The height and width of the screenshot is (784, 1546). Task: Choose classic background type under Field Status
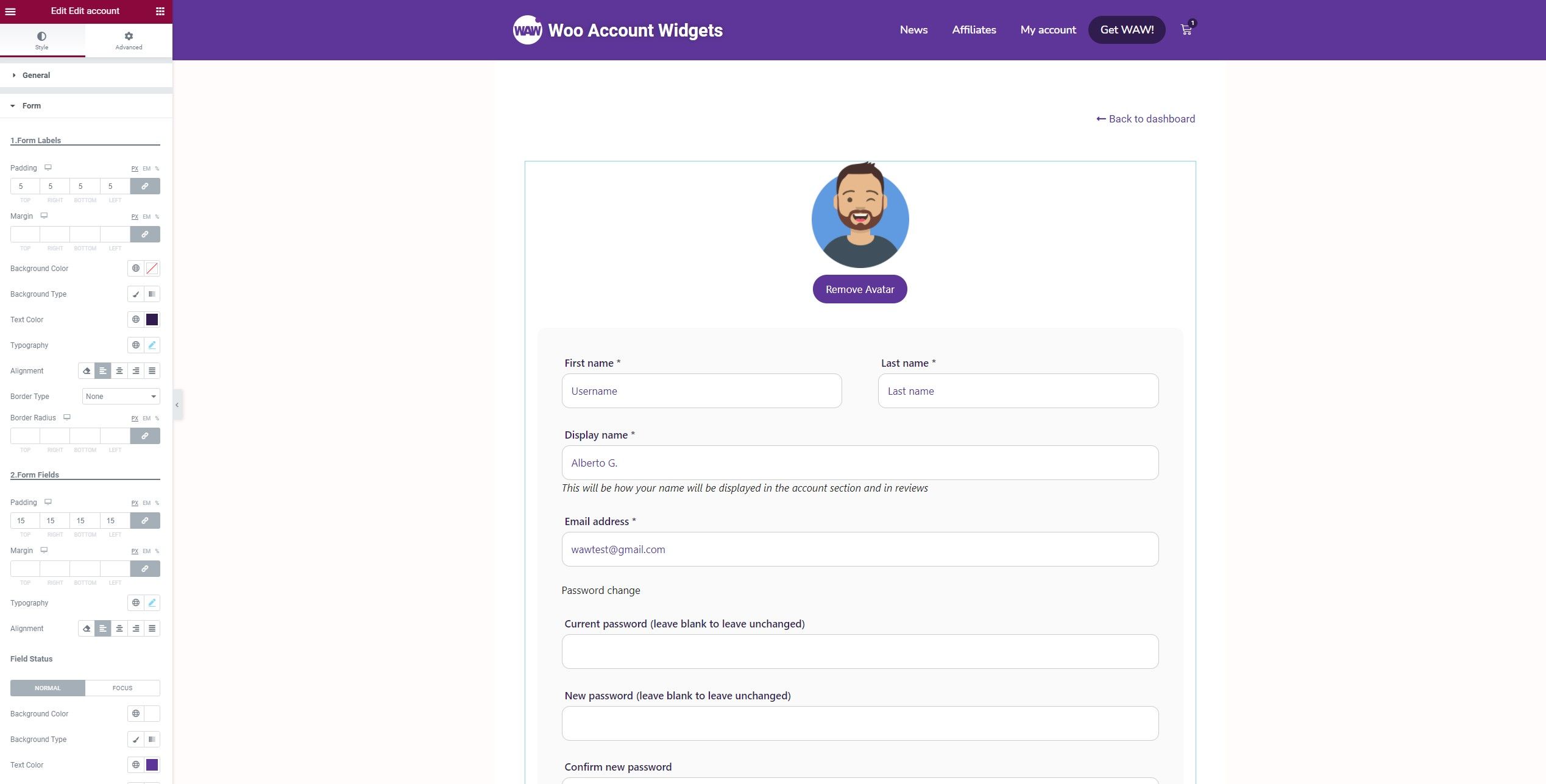136,739
